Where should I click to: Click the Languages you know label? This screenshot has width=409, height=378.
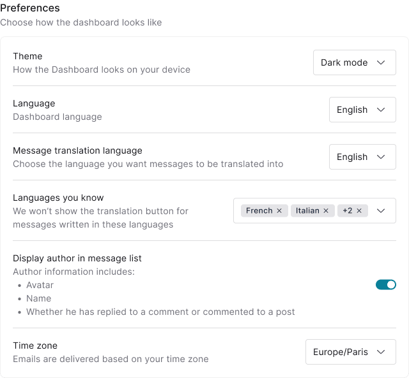tap(58, 198)
